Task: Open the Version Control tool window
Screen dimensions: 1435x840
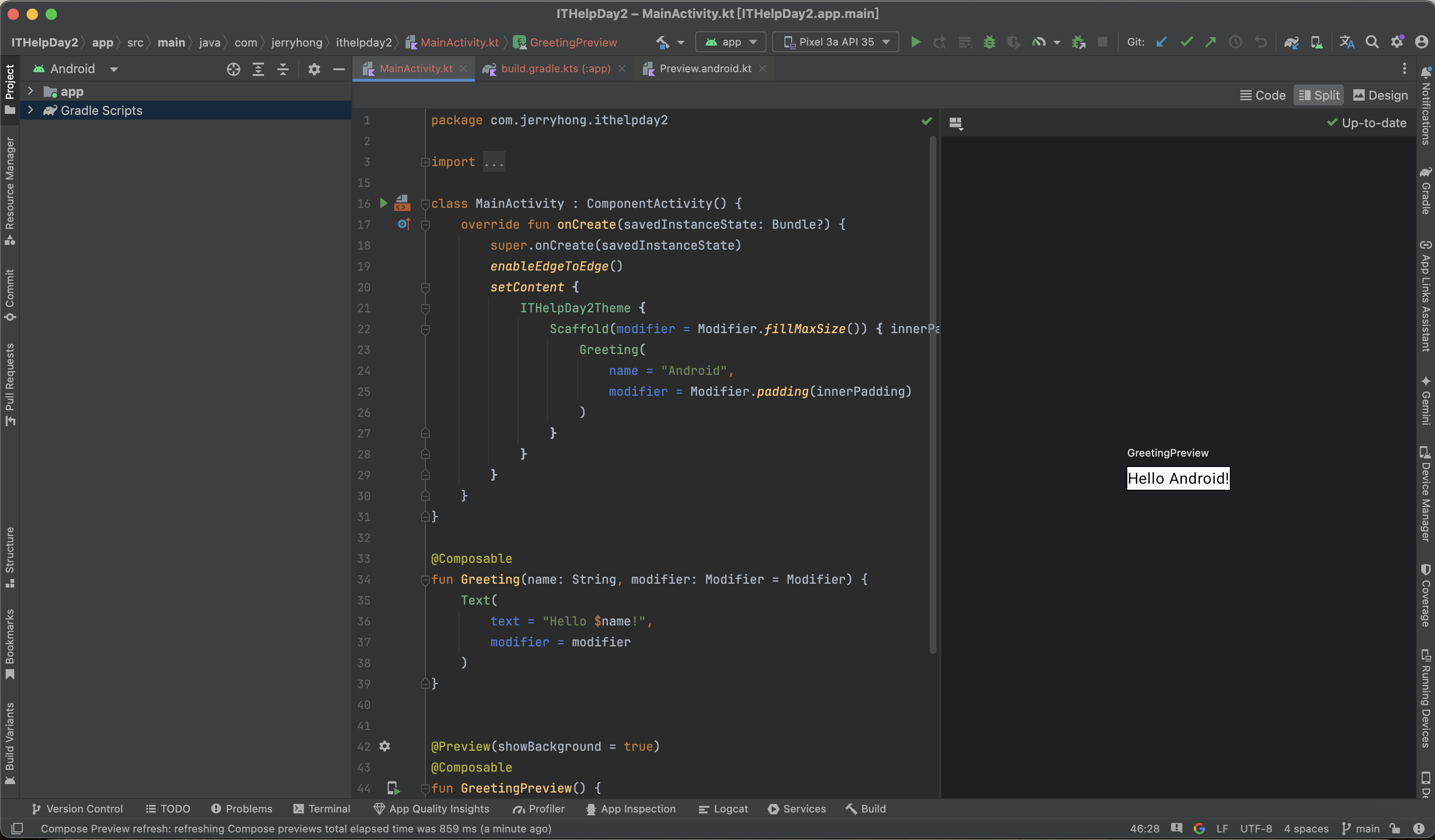Action: click(x=77, y=809)
